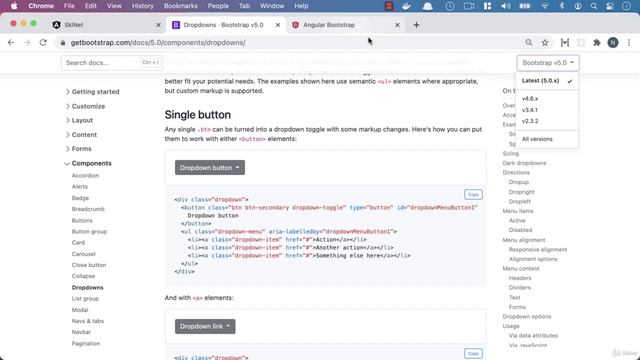Collapse the Components section
The height and width of the screenshot is (360, 640).
tap(88, 163)
